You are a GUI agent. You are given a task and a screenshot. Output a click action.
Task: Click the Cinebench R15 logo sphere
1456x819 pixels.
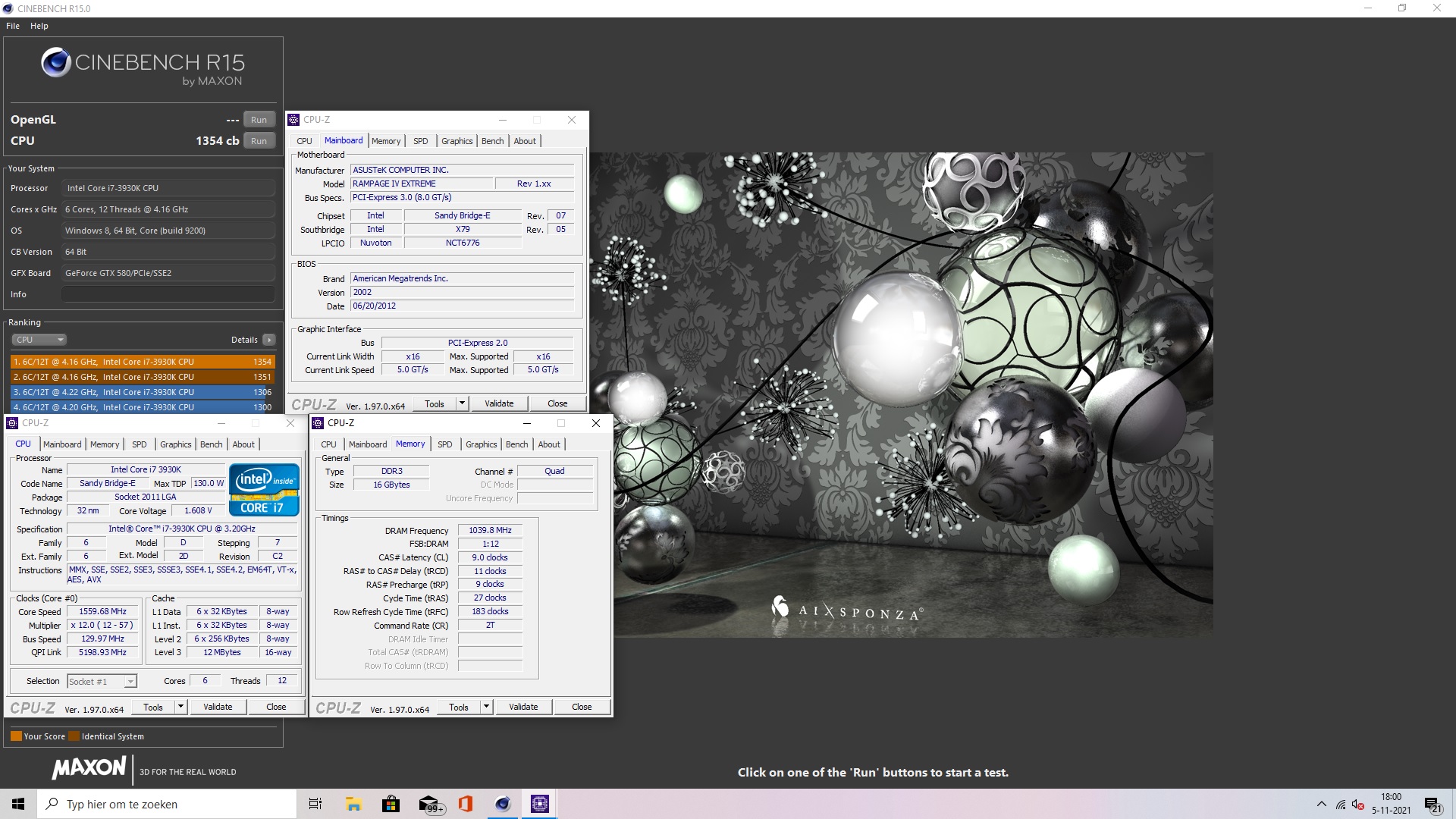(56, 62)
